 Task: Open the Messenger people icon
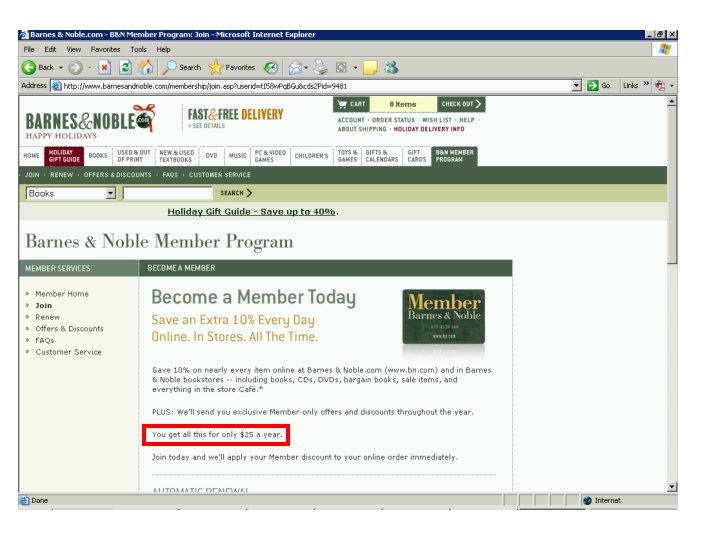(391, 68)
